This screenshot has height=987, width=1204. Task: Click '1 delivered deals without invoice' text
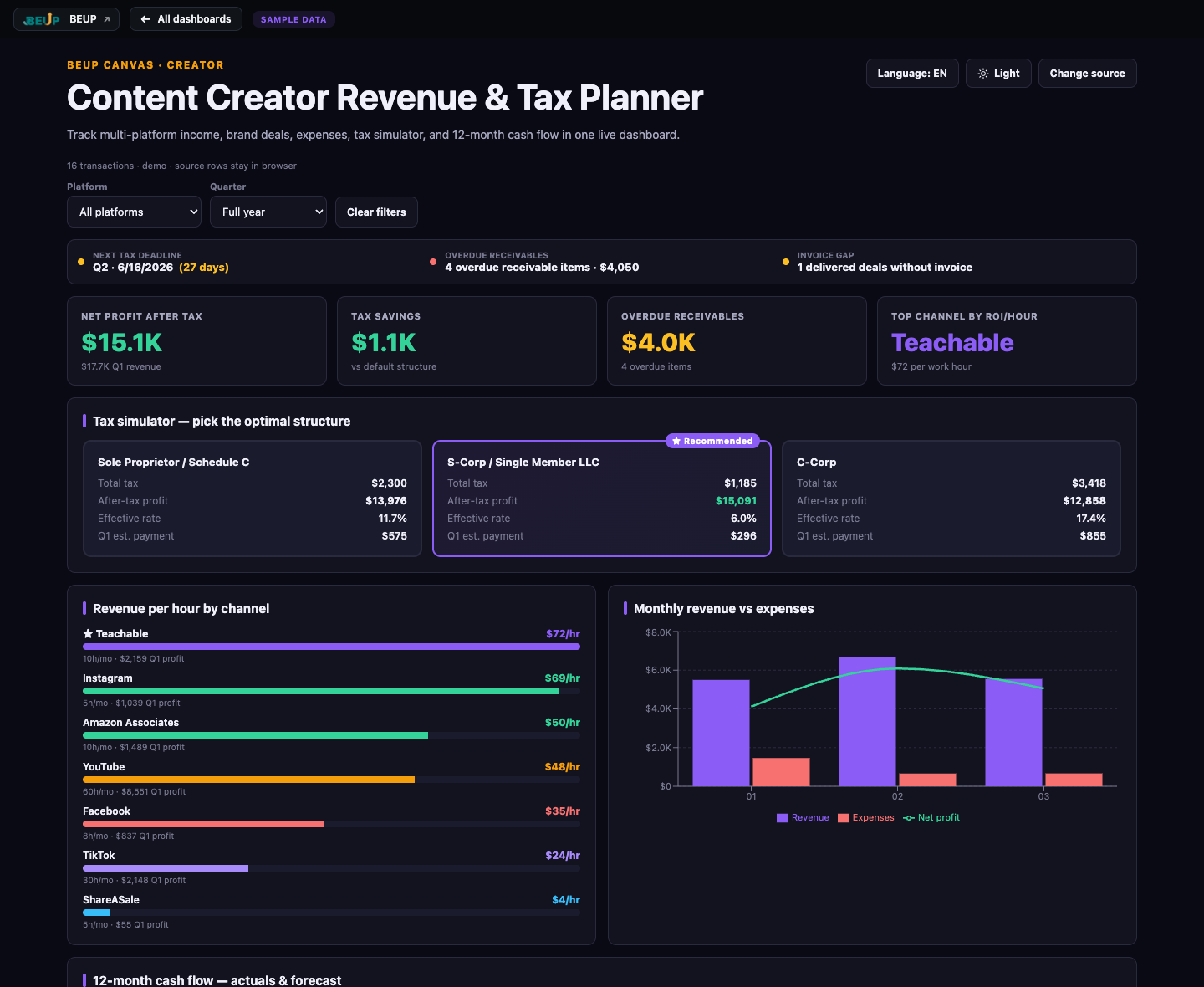click(885, 268)
